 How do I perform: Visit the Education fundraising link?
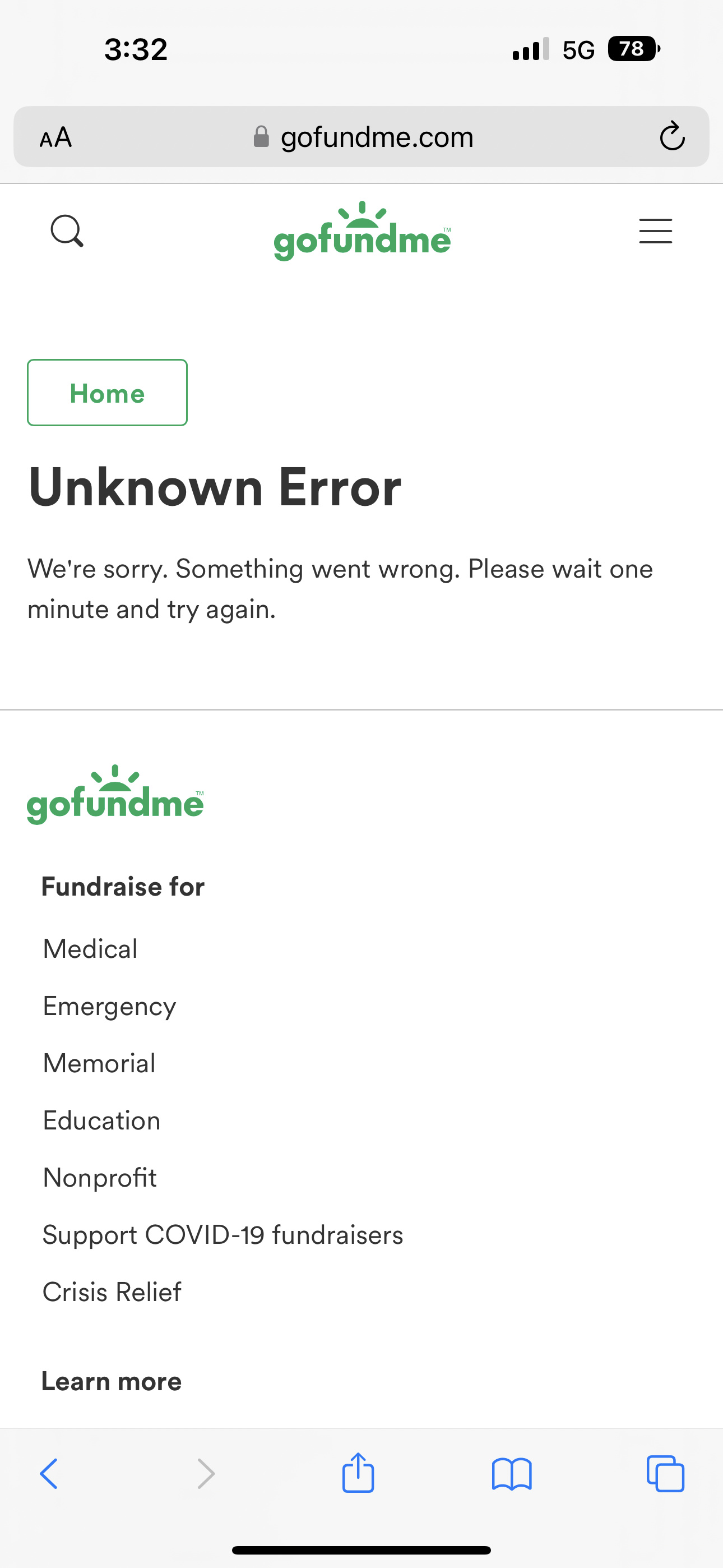tap(101, 1120)
